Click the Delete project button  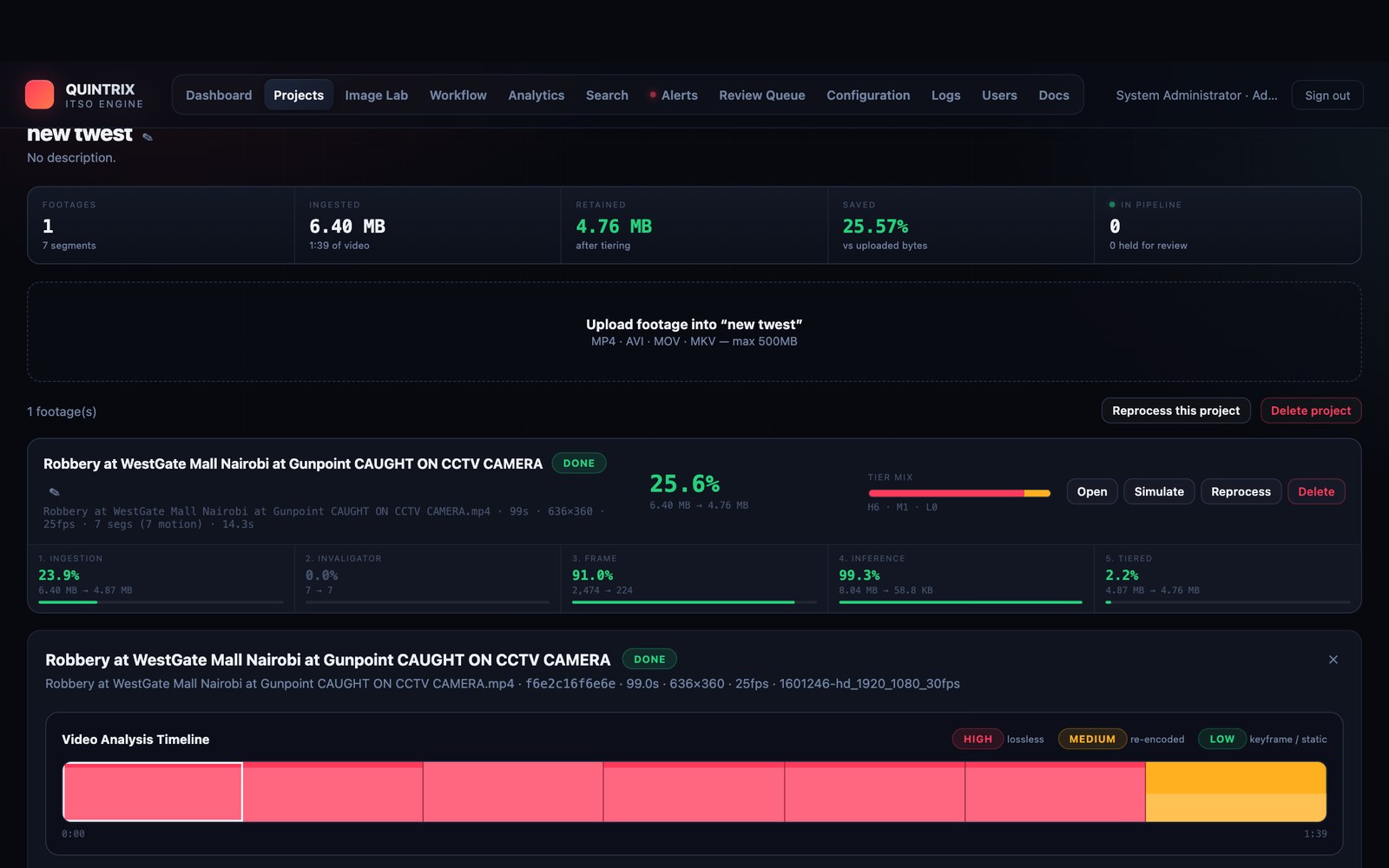pyautogui.click(x=1311, y=411)
